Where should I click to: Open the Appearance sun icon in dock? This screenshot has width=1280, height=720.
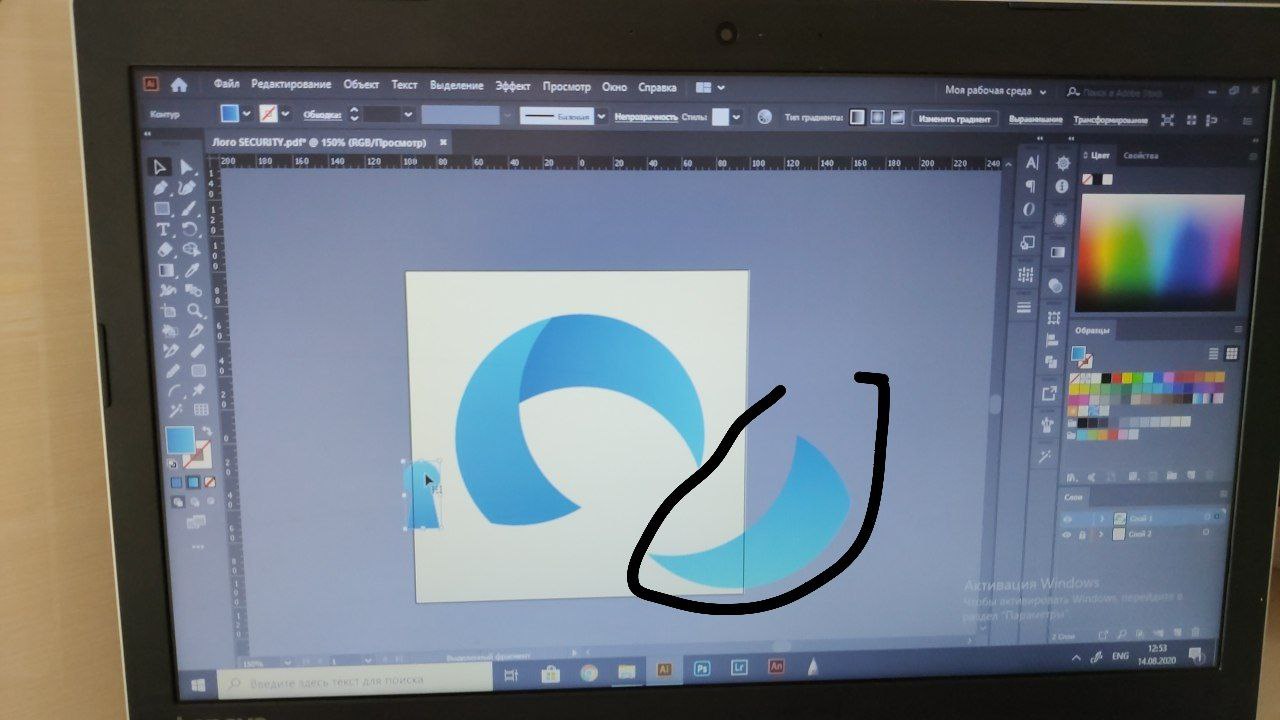(x=1060, y=220)
